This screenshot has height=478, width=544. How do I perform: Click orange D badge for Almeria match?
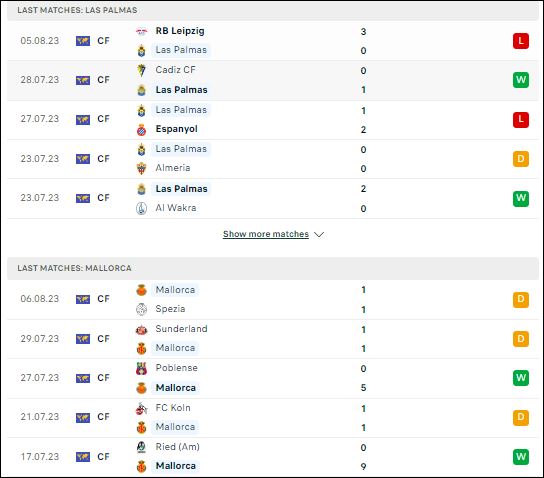coord(521,159)
